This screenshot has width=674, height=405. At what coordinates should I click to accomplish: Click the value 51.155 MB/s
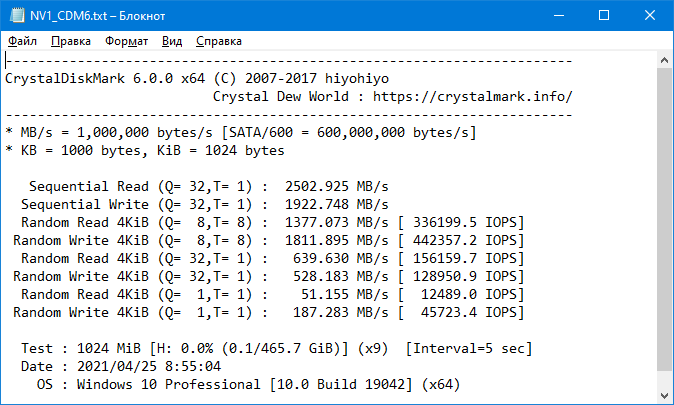tap(344, 295)
